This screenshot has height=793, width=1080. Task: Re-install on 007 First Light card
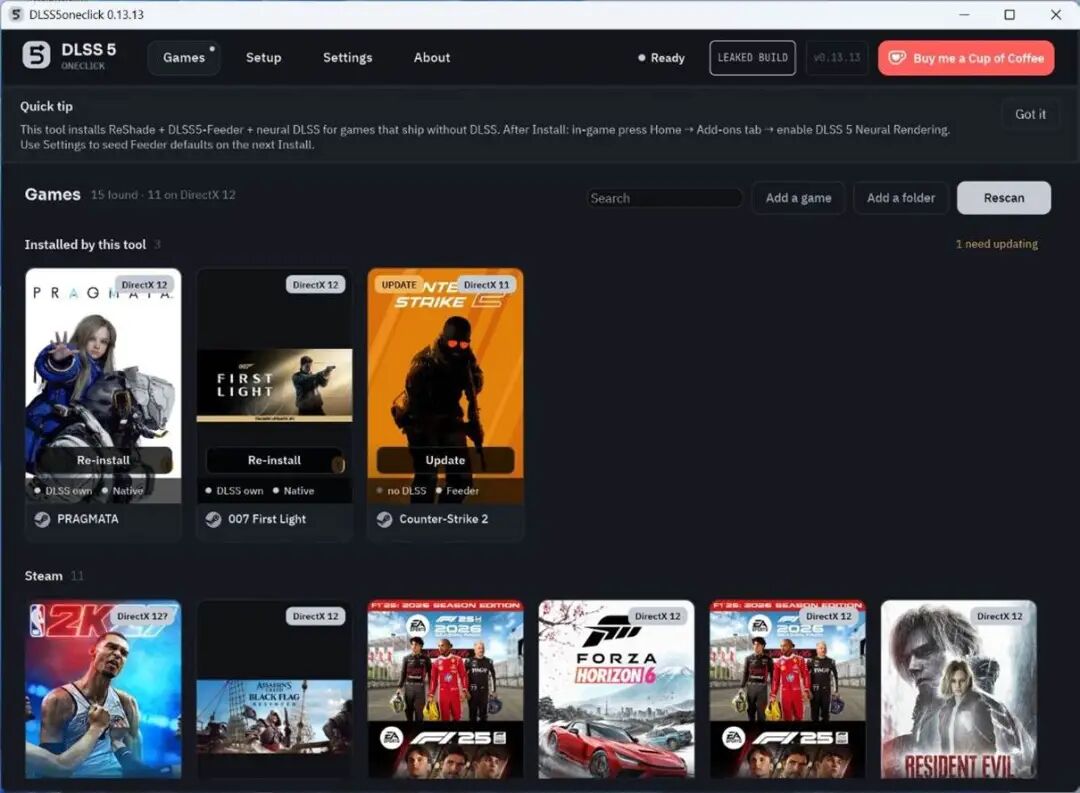click(275, 460)
